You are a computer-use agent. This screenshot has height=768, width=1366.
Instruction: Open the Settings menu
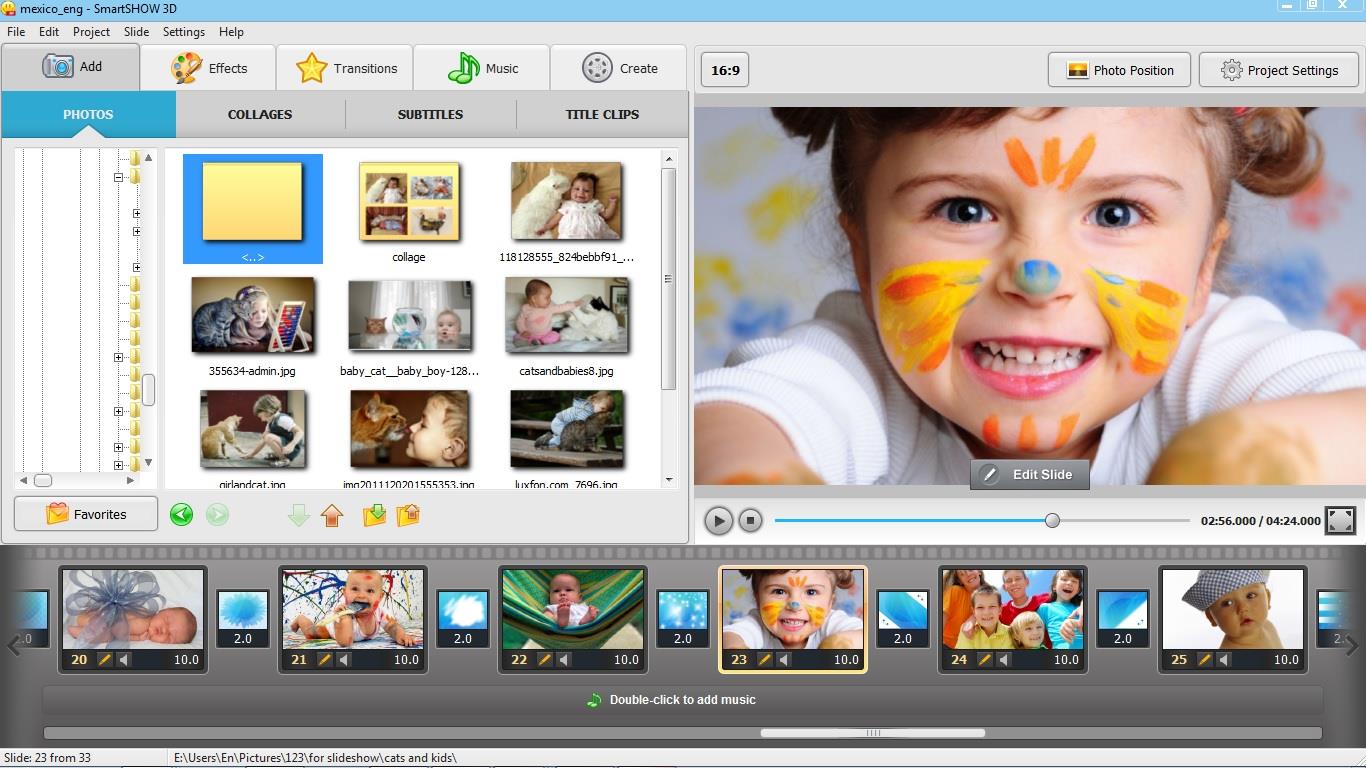pos(184,32)
